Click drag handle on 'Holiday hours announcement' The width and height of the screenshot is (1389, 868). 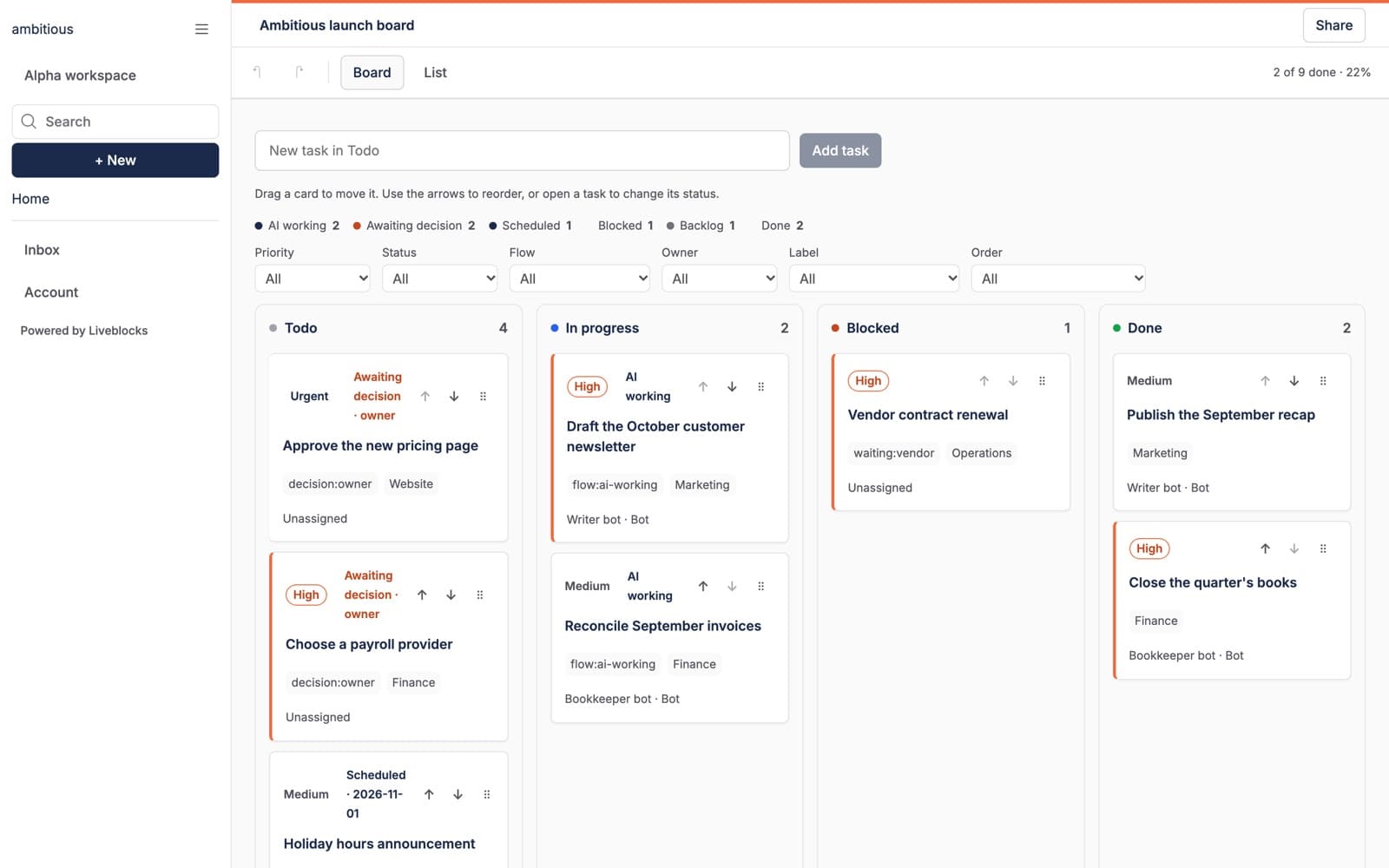[487, 795]
